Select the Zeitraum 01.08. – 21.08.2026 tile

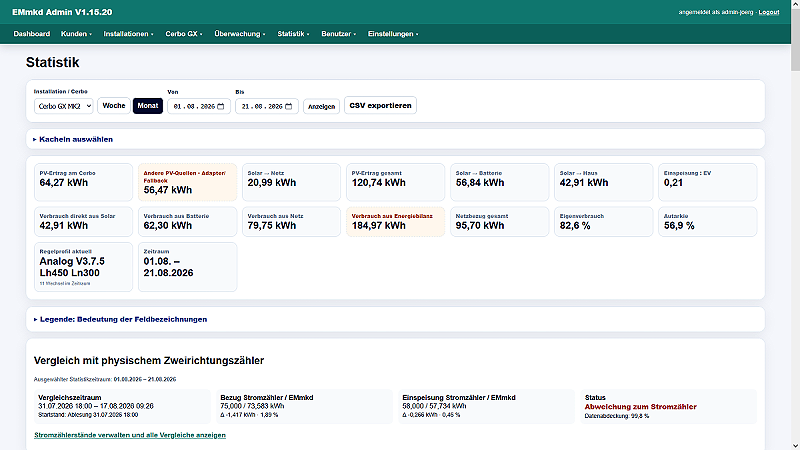(x=187, y=267)
